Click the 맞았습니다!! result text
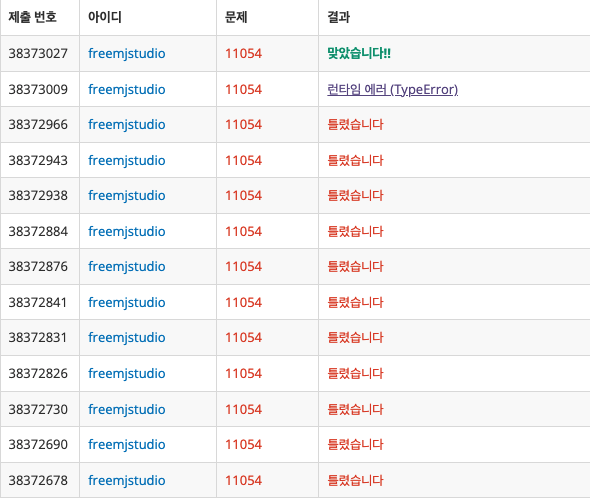Viewport: 590px width, 503px height. [359, 53]
